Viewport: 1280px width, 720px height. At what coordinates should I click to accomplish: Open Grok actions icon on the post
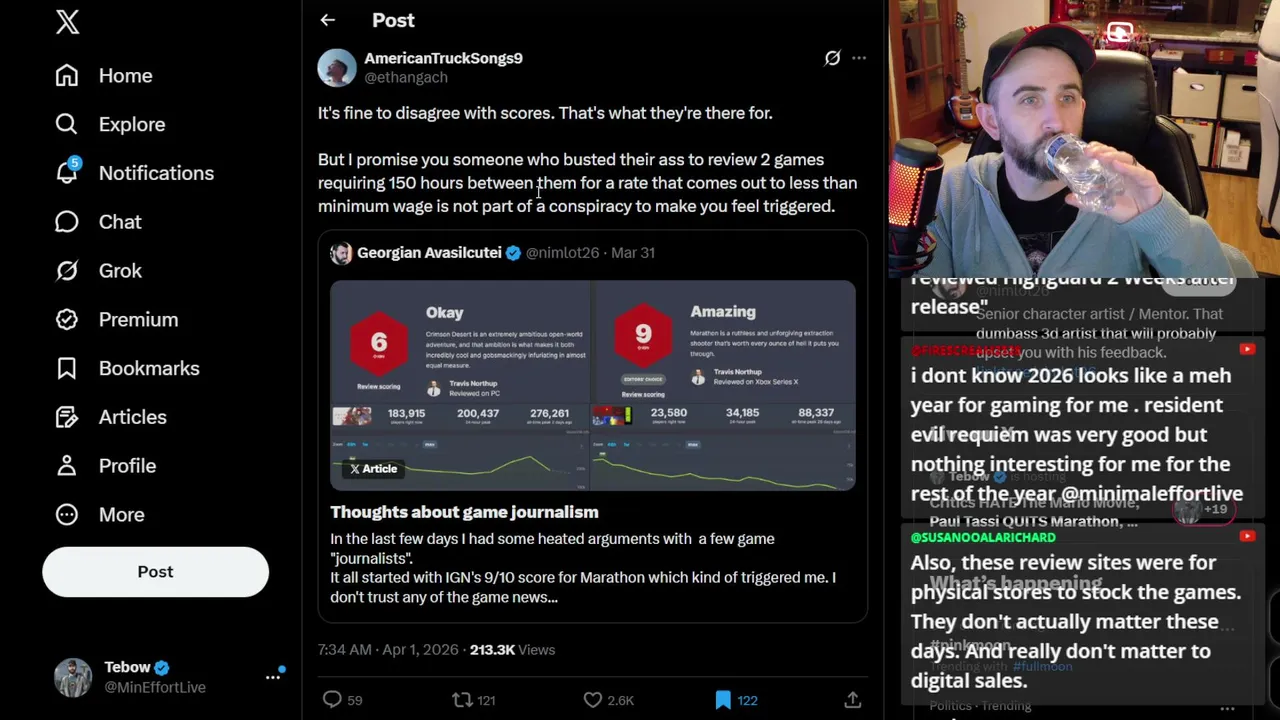point(832,58)
